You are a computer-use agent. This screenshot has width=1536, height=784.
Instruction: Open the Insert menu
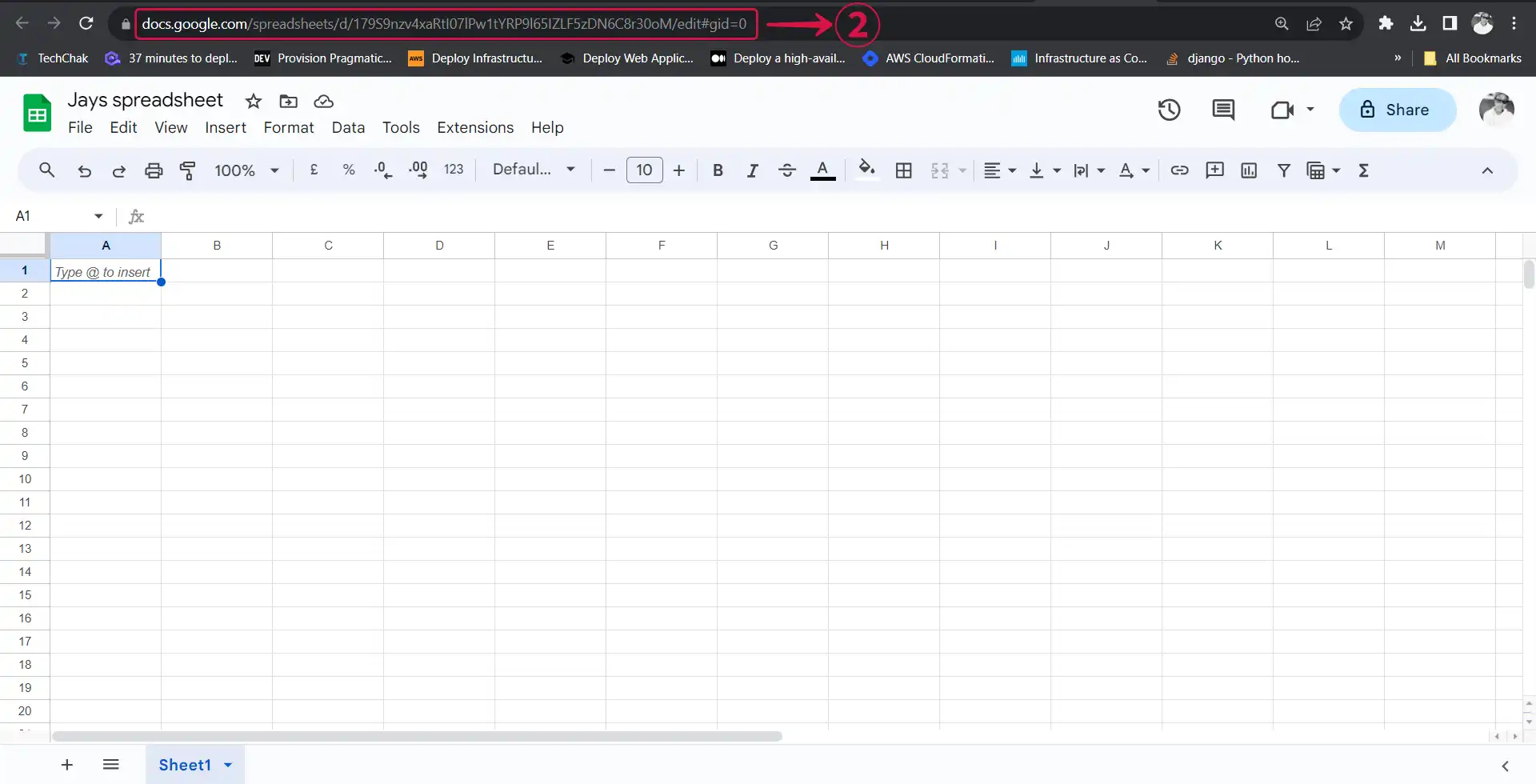point(226,127)
